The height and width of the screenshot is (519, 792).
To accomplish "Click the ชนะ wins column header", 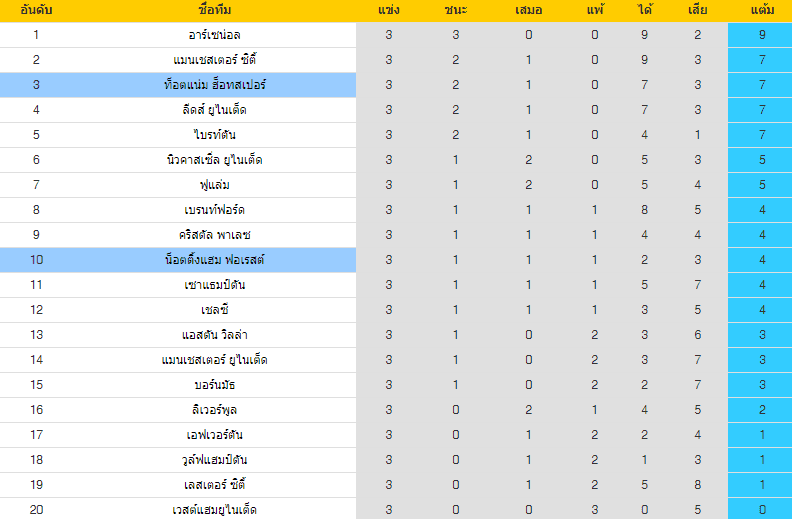I will point(456,10).
